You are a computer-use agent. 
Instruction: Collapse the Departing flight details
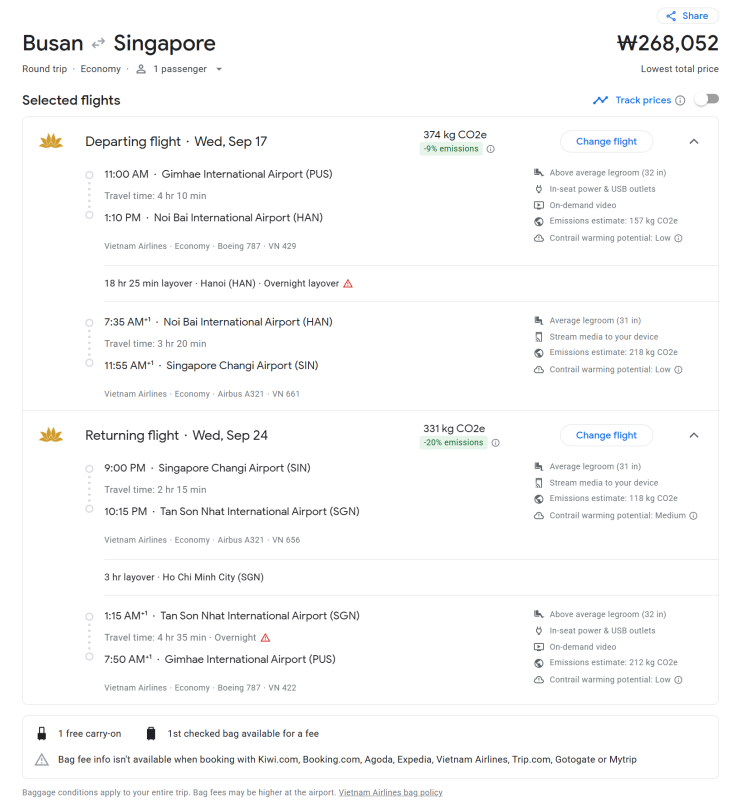pyautogui.click(x=694, y=141)
